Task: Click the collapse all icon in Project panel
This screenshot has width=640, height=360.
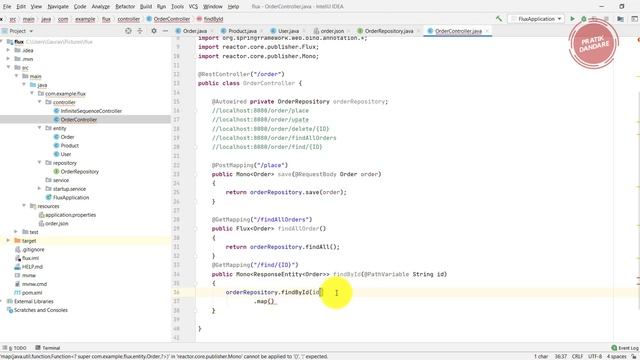Action: coord(140,31)
